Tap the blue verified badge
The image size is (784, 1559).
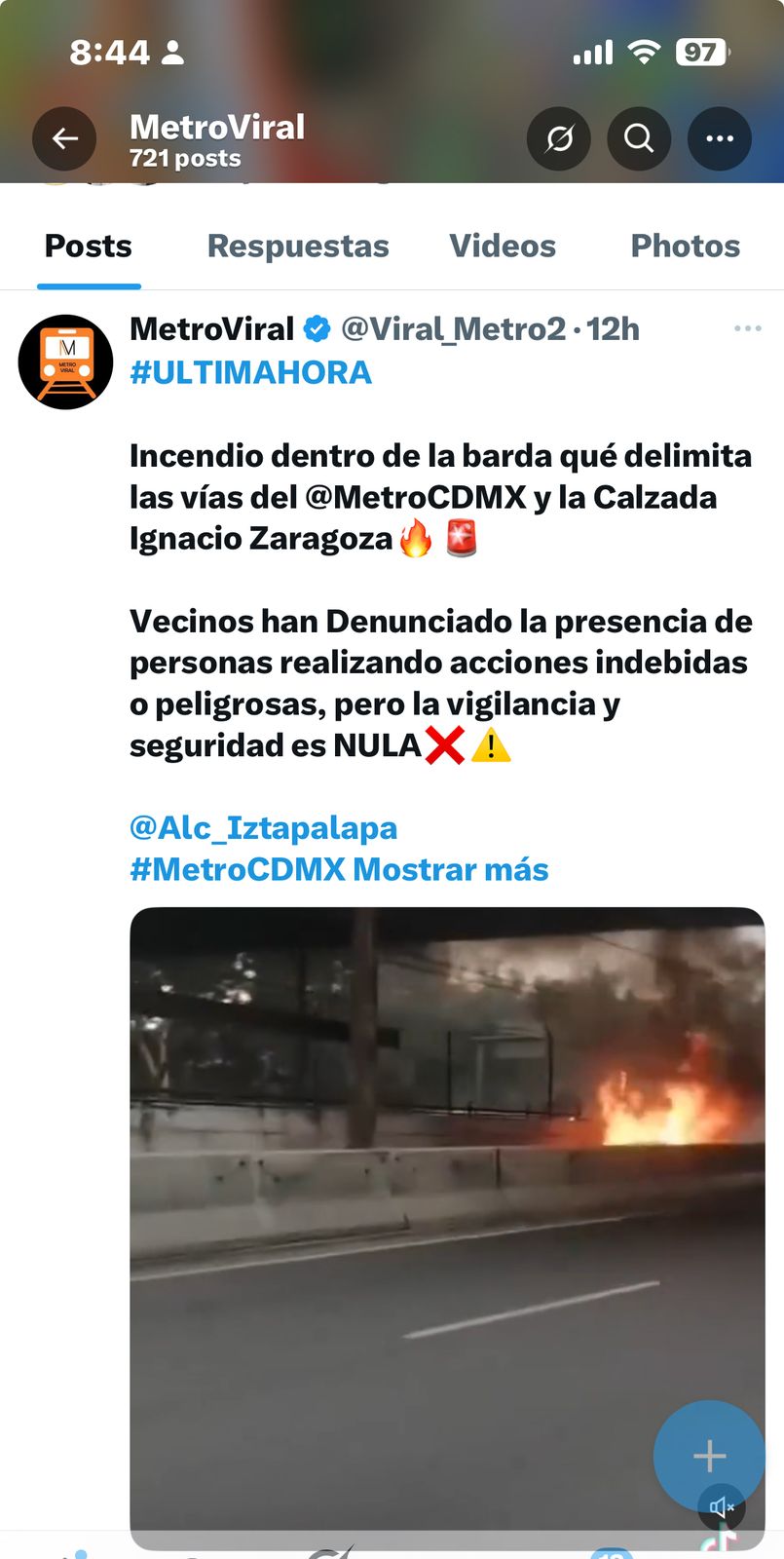tap(317, 329)
